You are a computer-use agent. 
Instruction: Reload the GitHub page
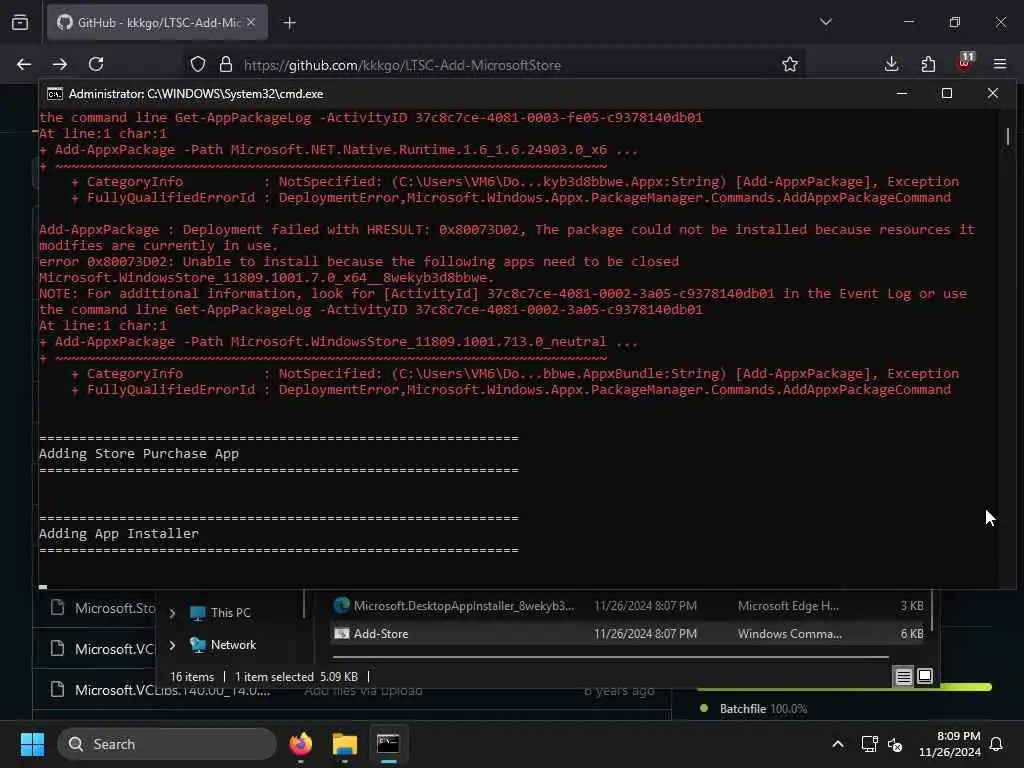(x=96, y=64)
